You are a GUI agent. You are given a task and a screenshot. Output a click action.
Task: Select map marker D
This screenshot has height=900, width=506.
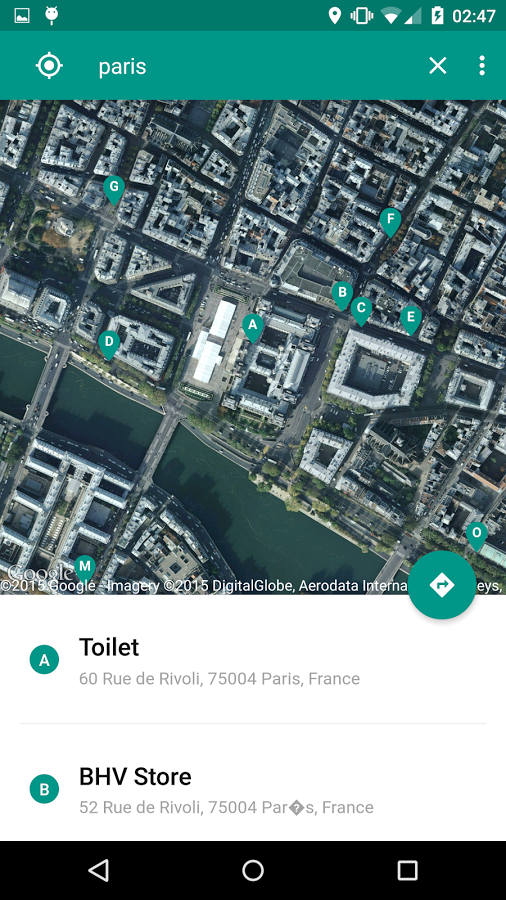click(x=109, y=345)
